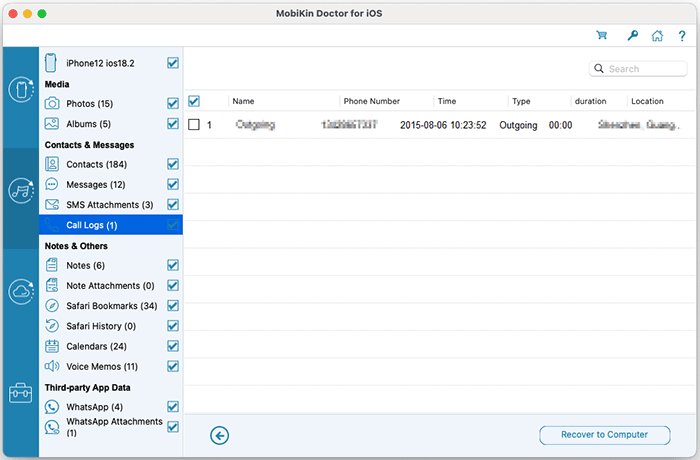Uncheck the Note Attachments (0) checkbox
The image size is (700, 460).
[x=173, y=285]
